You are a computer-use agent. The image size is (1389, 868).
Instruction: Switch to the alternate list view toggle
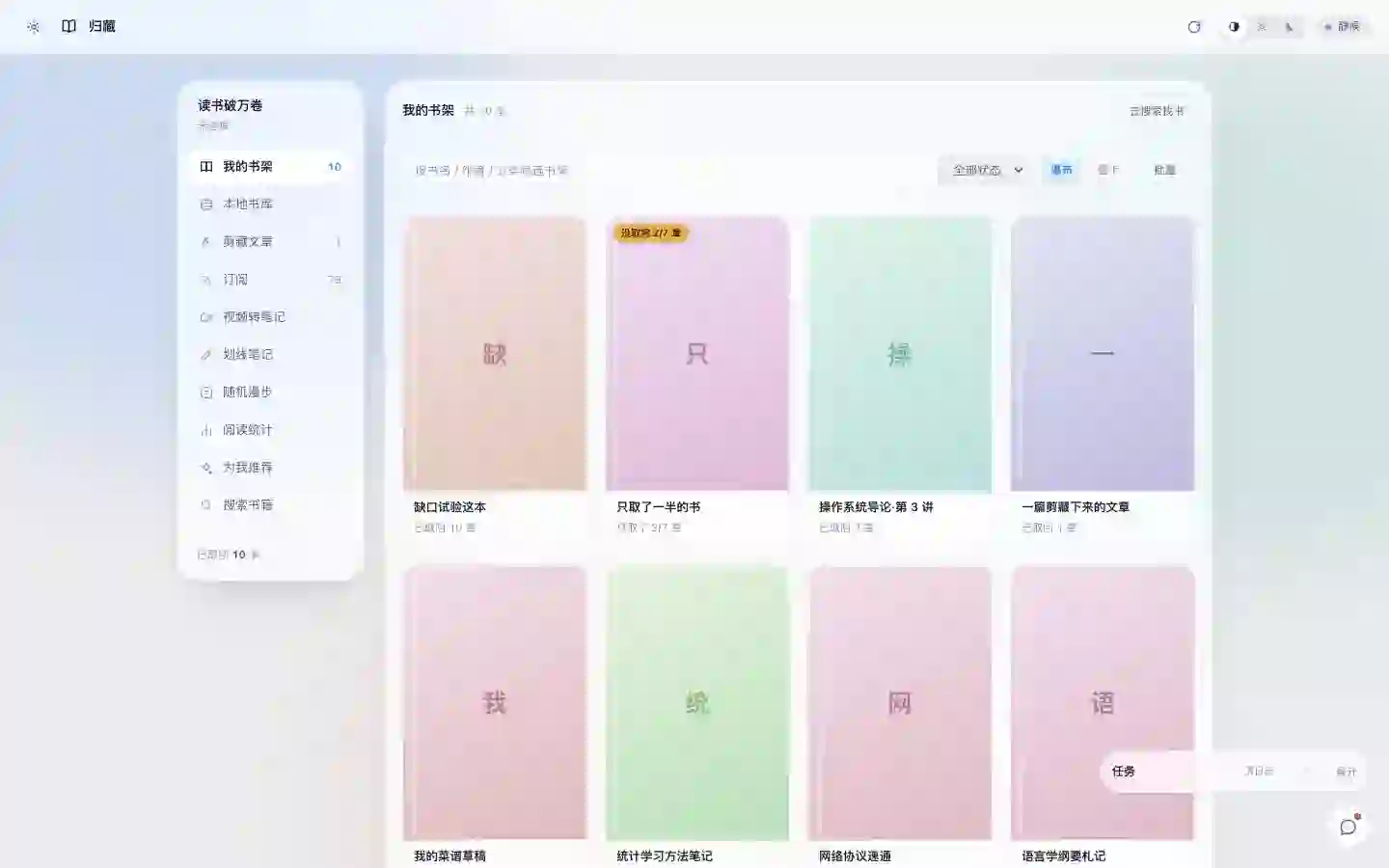coord(1108,170)
